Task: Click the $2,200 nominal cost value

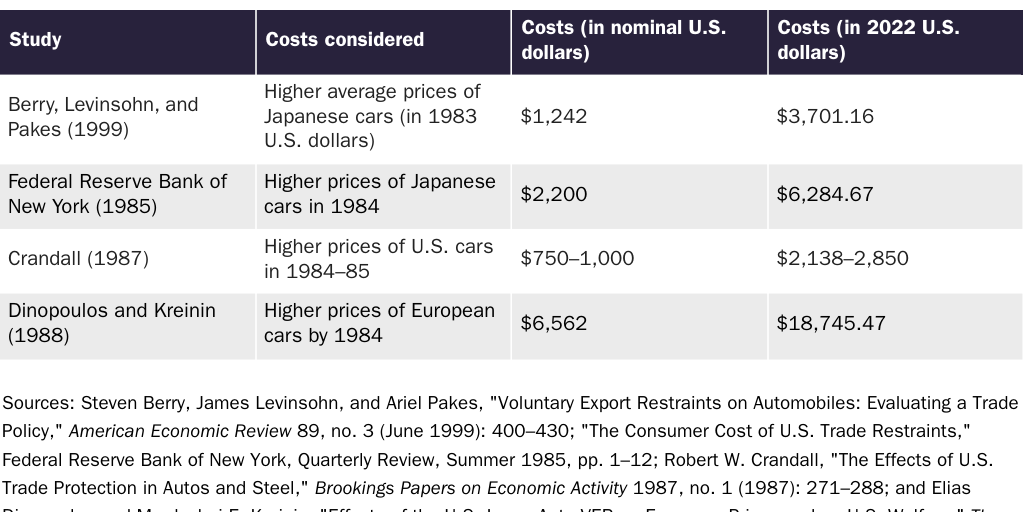Action: coord(554,194)
